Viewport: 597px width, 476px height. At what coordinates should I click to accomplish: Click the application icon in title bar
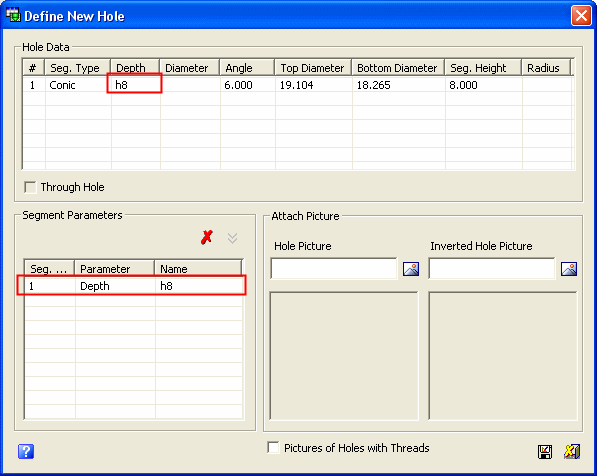(13, 15)
